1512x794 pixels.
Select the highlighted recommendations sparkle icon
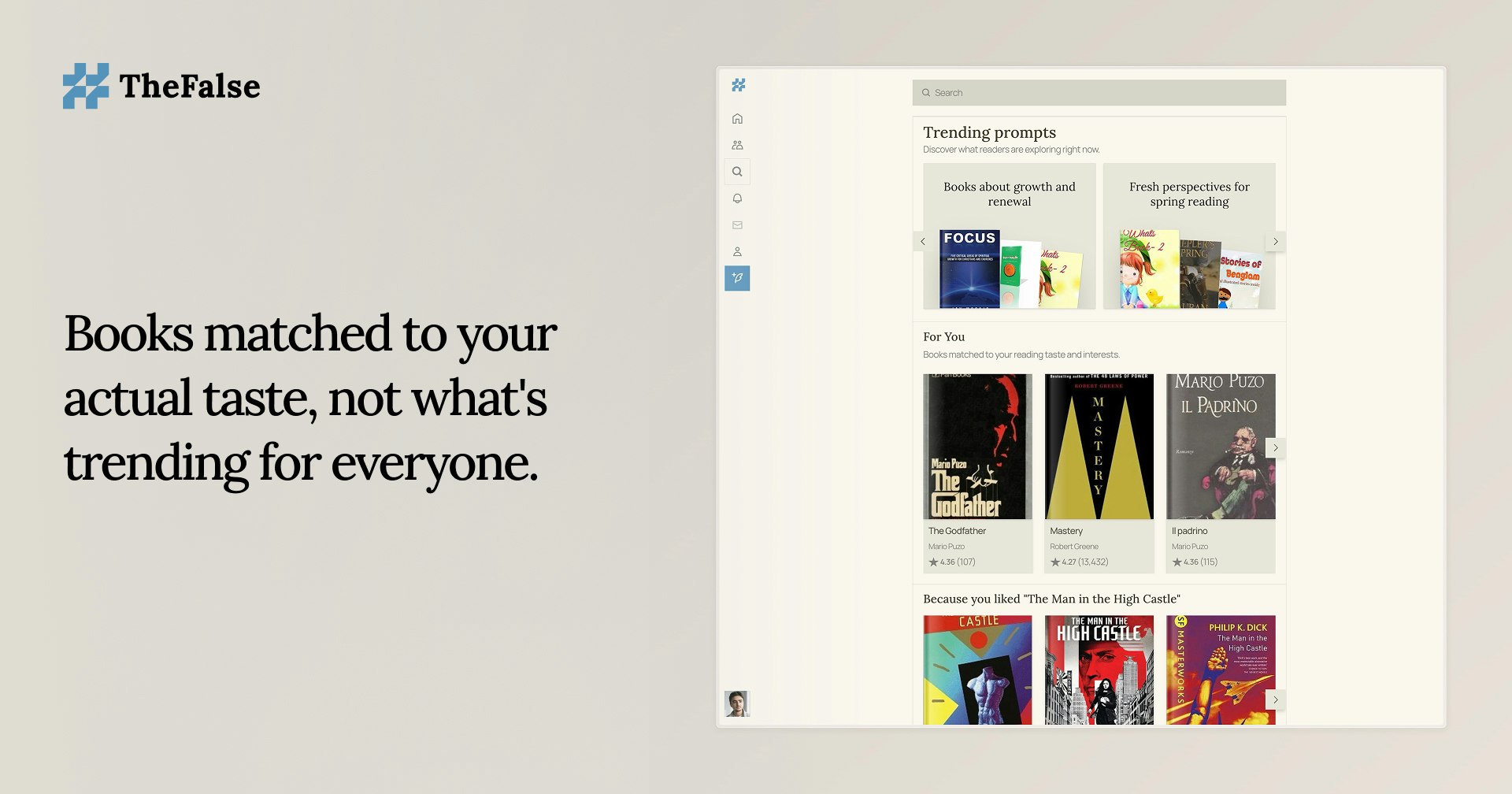point(737,278)
